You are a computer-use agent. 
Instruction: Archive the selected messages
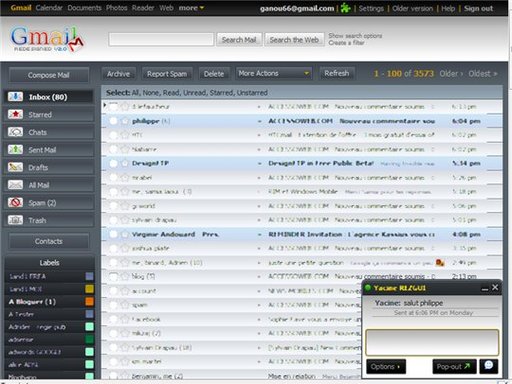118,74
